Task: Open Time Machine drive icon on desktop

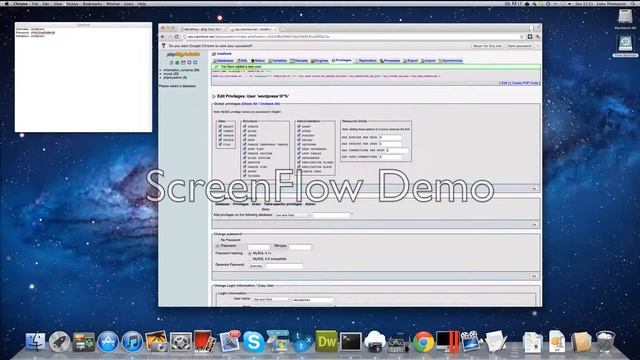Action: point(625,45)
